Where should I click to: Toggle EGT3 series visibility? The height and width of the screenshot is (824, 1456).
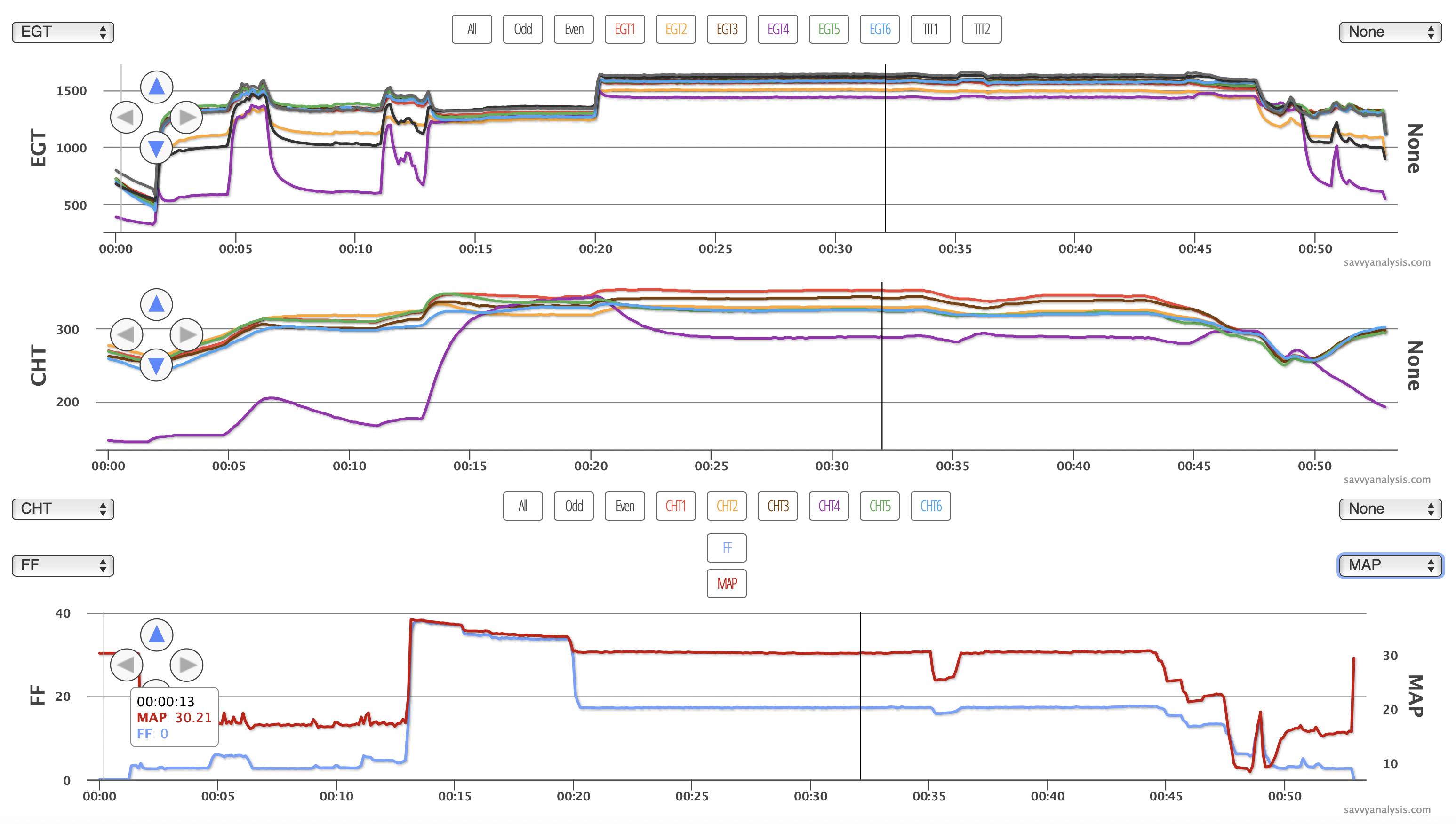tap(727, 30)
